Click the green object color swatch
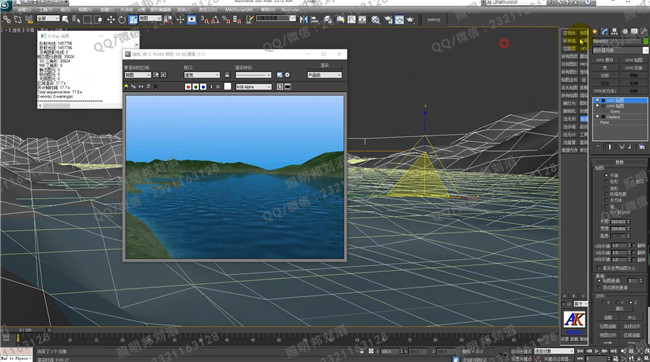This screenshot has height=362, width=650. (x=645, y=41)
